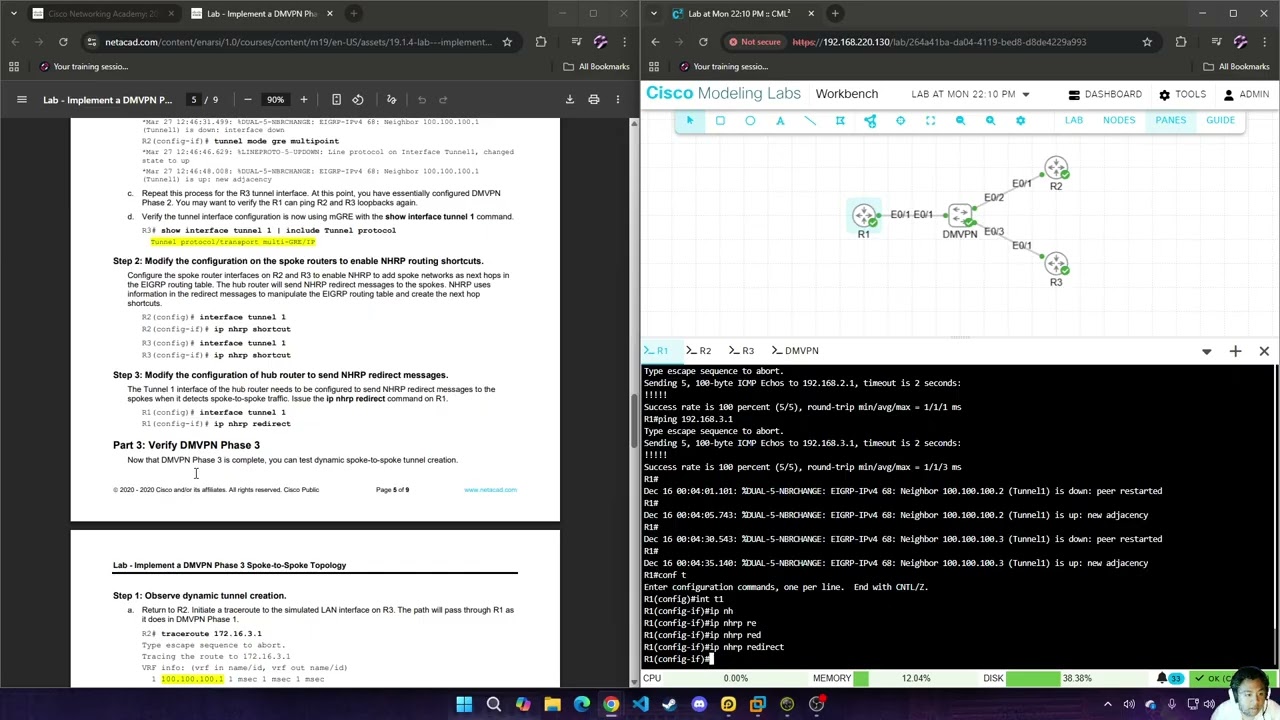Zoom out the PDF document

tap(247, 99)
